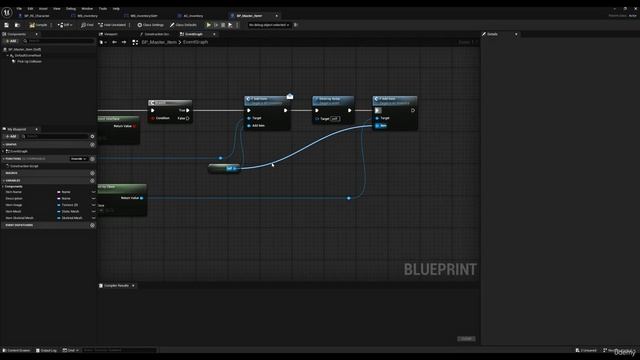Close the BP_Master_Item tab
The width and height of the screenshot is (640, 360).
point(276,16)
